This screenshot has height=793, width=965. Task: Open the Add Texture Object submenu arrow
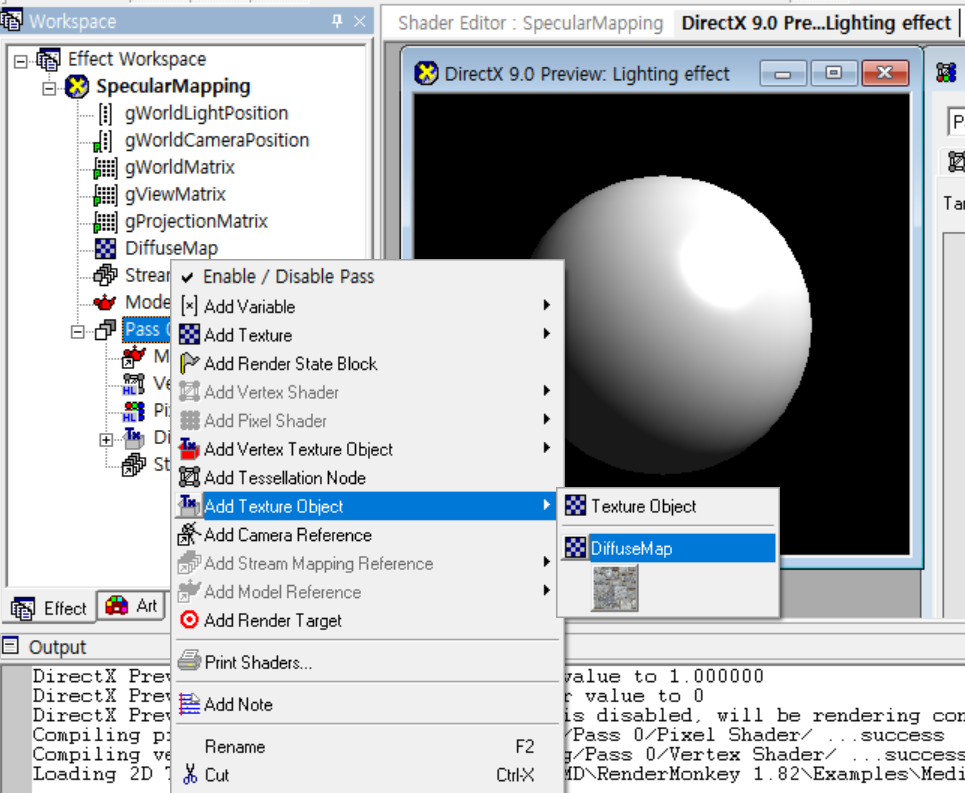547,505
